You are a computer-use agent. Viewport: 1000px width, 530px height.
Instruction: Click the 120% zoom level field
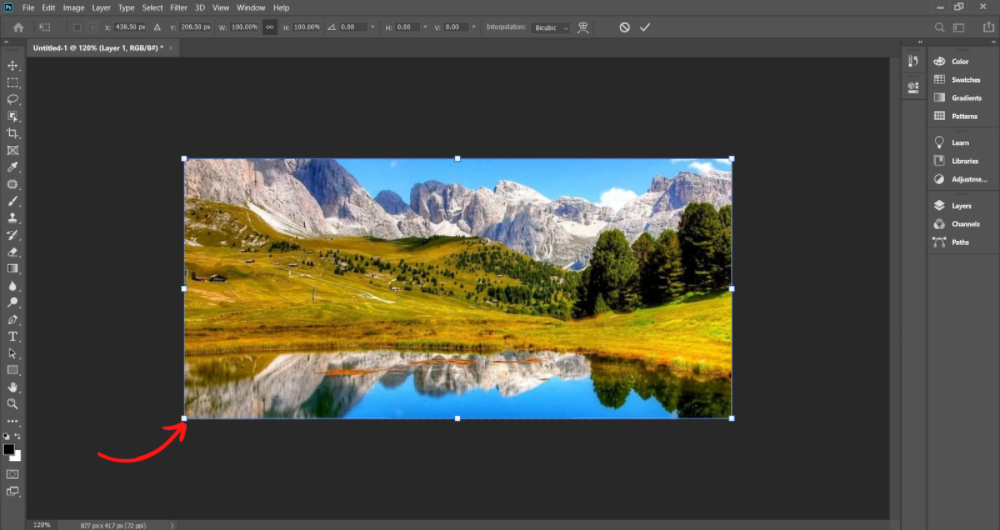(x=41, y=525)
